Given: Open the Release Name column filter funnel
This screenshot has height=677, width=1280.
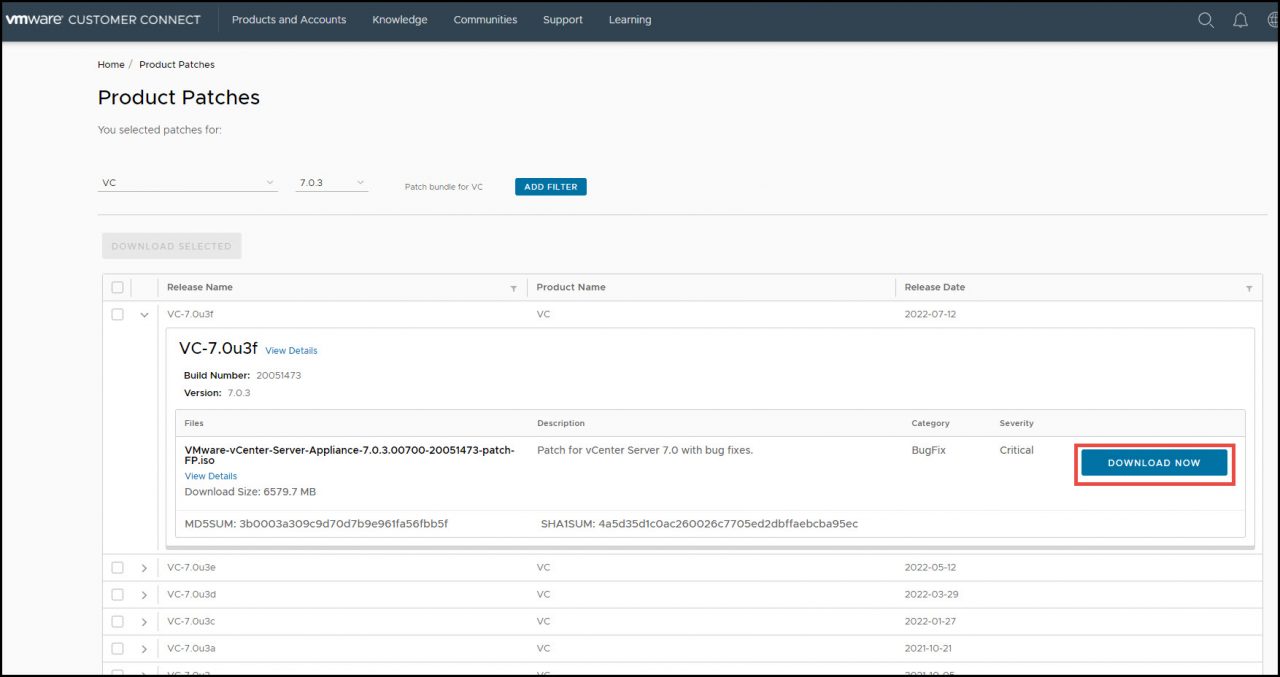Looking at the screenshot, I should 513,287.
